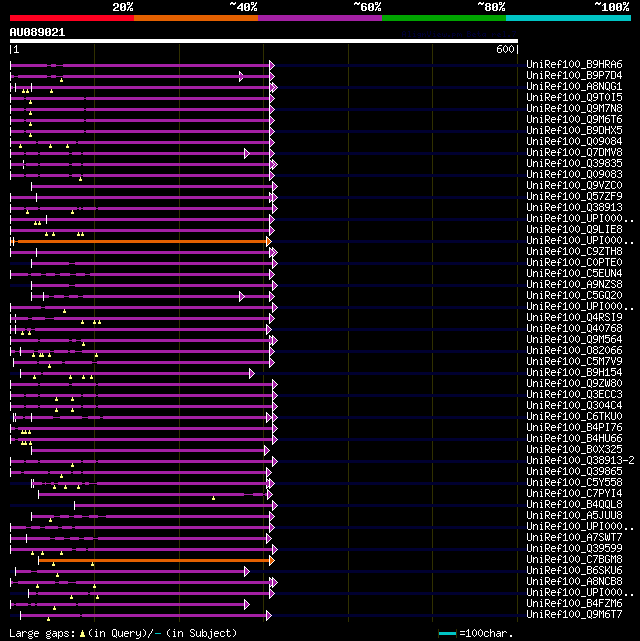Select the UniRef100_Q4RSI9 label
The height and width of the screenshot is (641, 640).
coord(574,318)
